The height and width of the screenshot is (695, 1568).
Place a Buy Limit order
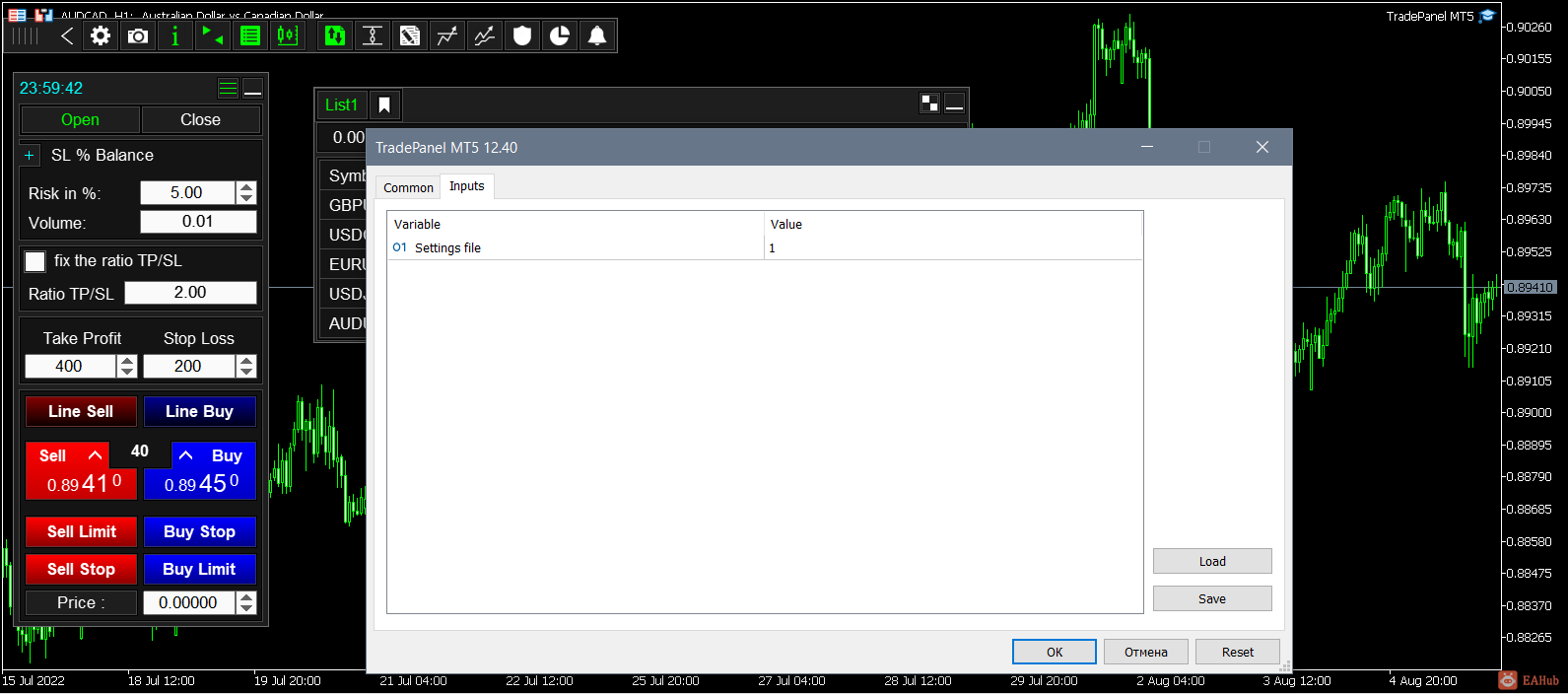pos(200,569)
